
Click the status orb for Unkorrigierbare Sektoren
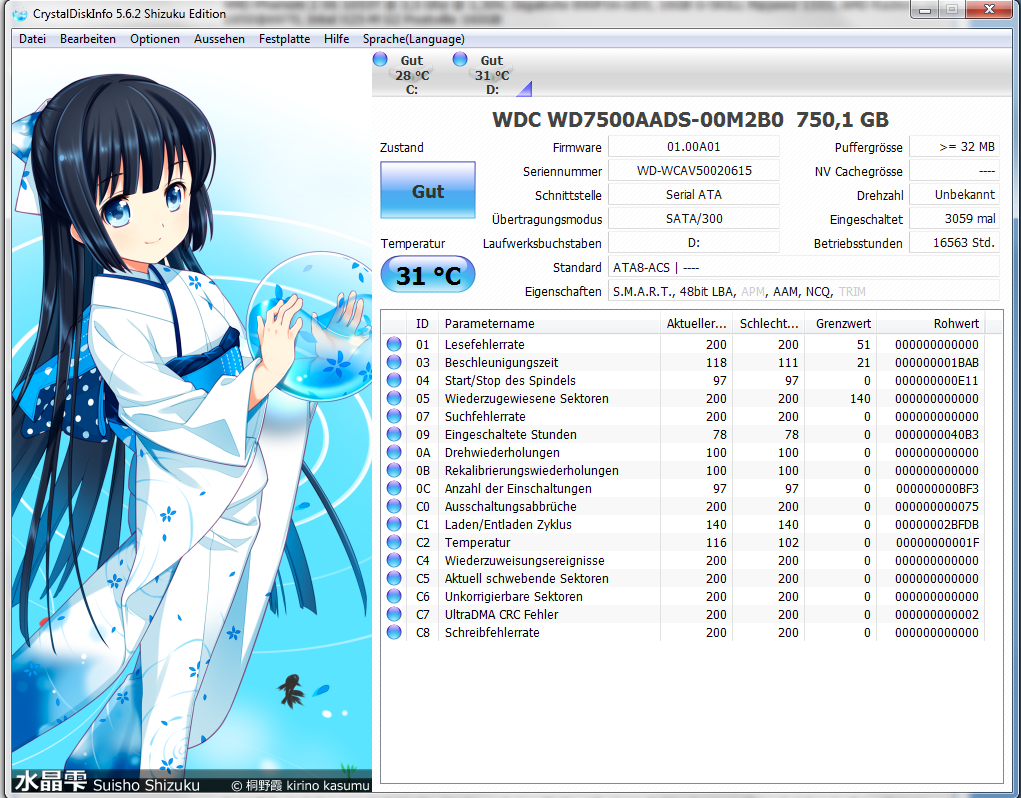tap(394, 596)
